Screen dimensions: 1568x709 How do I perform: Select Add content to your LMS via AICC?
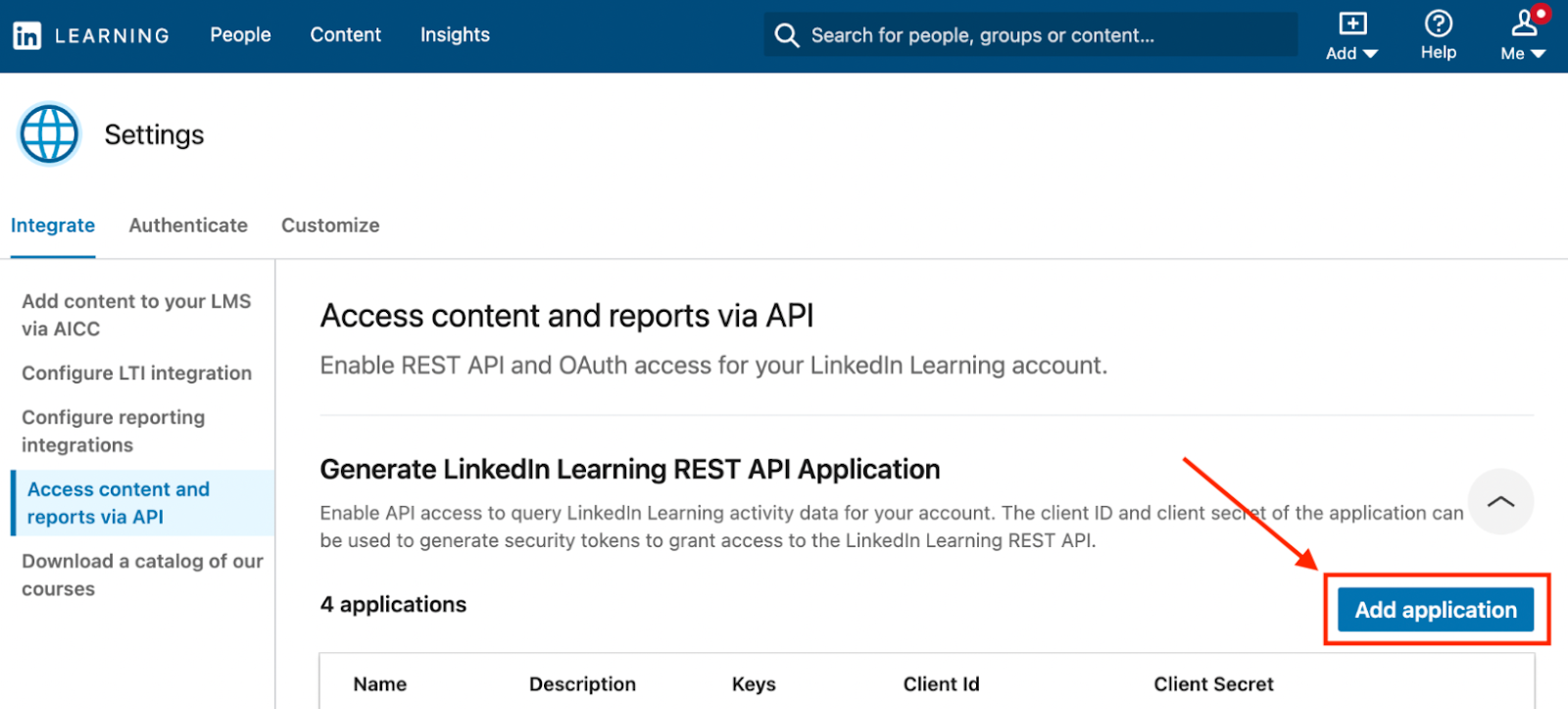136,315
